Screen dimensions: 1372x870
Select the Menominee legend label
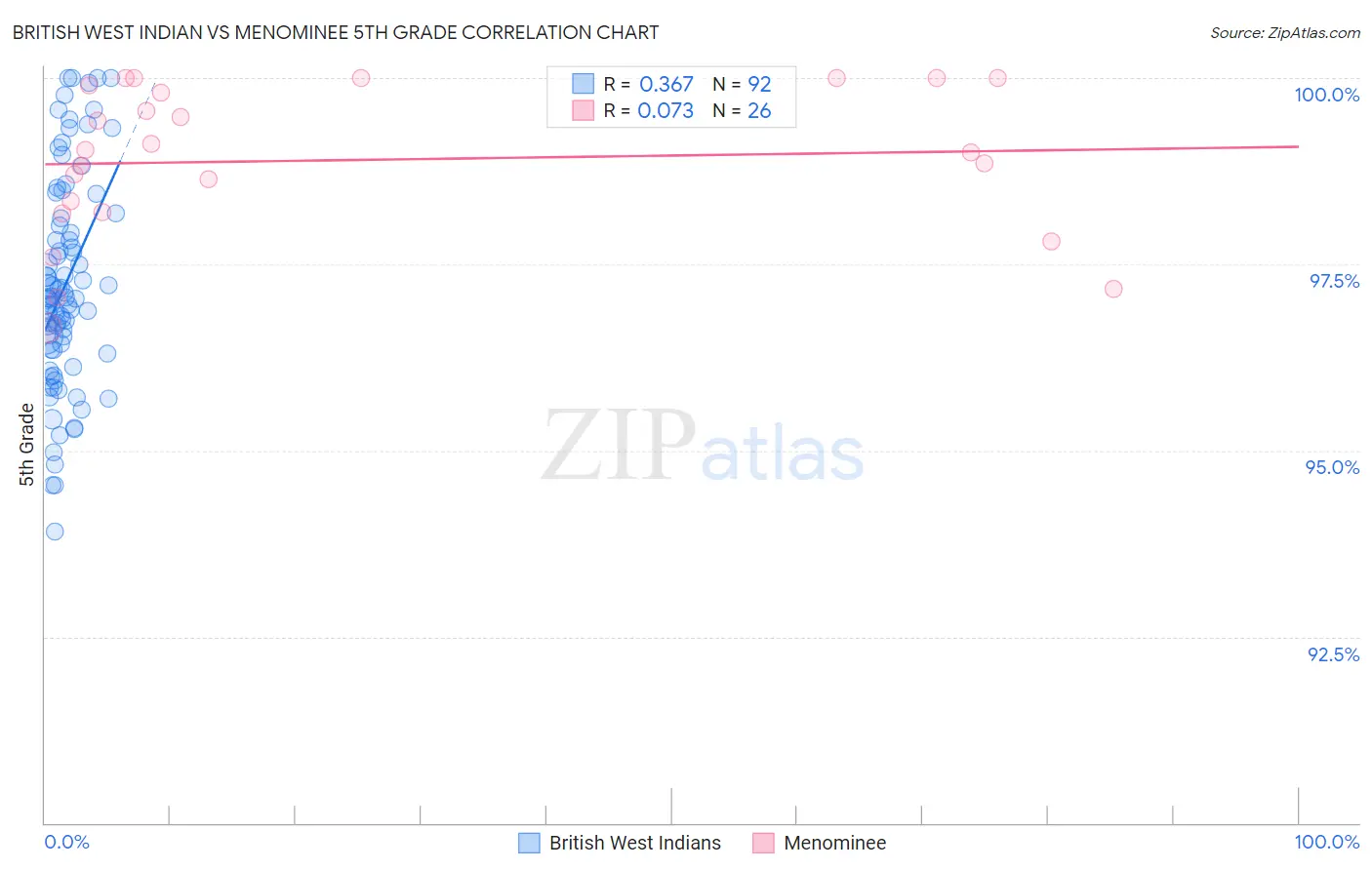(x=835, y=843)
